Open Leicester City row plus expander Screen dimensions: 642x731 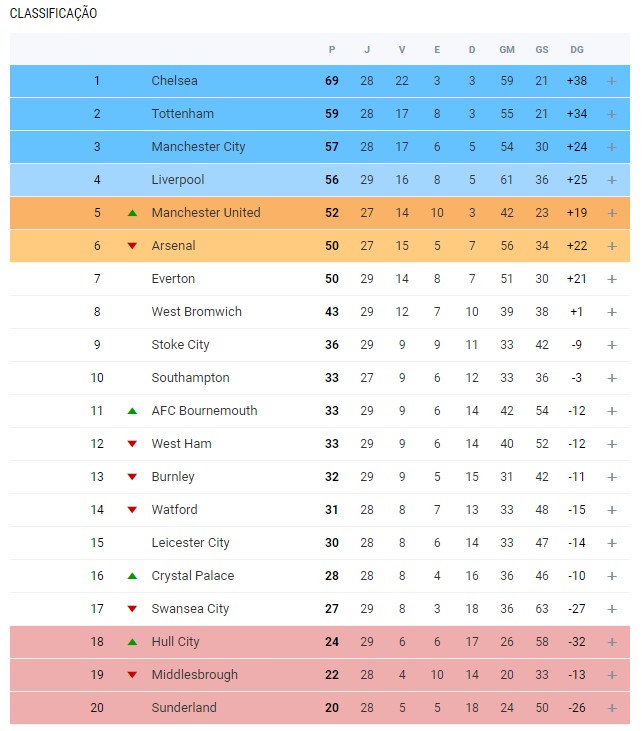pos(612,543)
